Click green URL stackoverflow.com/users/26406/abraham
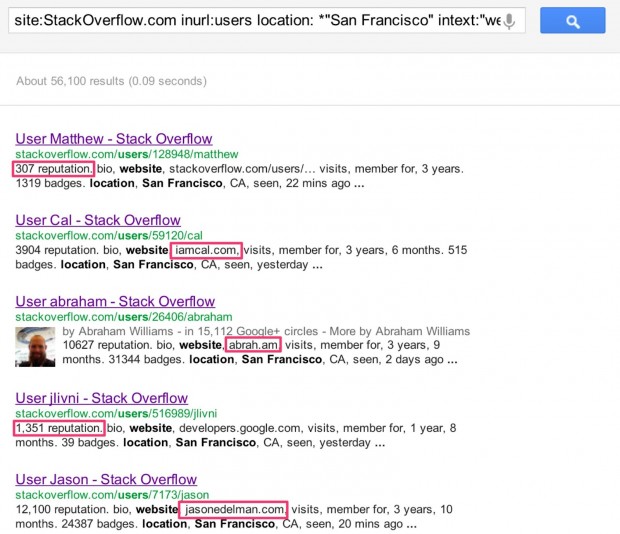 click(124, 317)
